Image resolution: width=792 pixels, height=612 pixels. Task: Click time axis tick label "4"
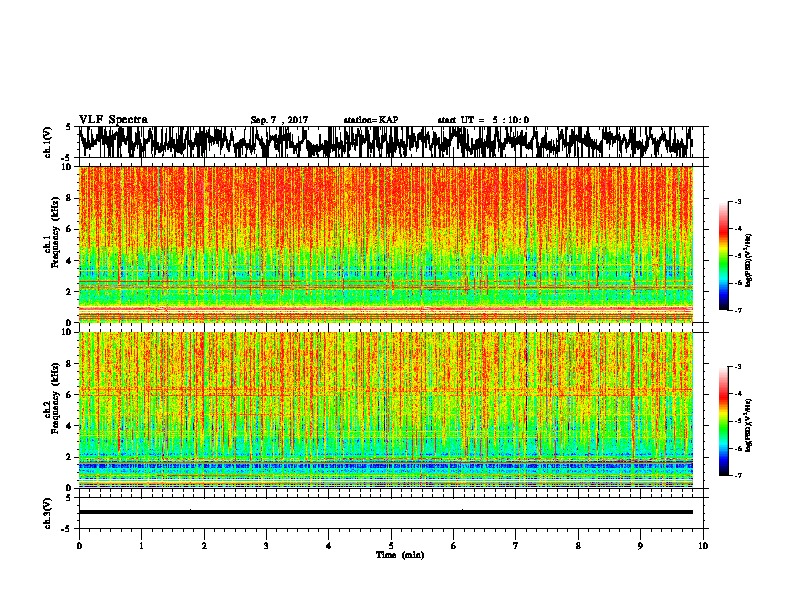coord(329,546)
